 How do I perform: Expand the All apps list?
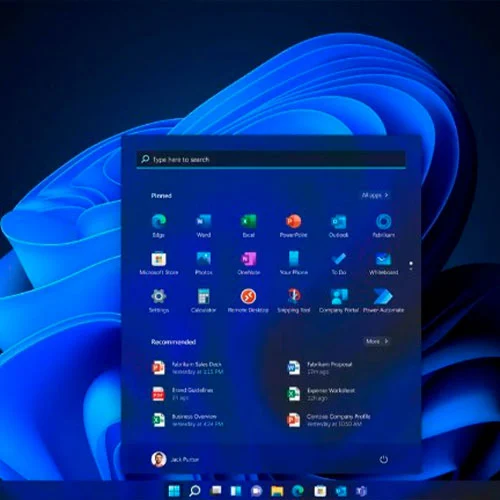tap(375, 195)
